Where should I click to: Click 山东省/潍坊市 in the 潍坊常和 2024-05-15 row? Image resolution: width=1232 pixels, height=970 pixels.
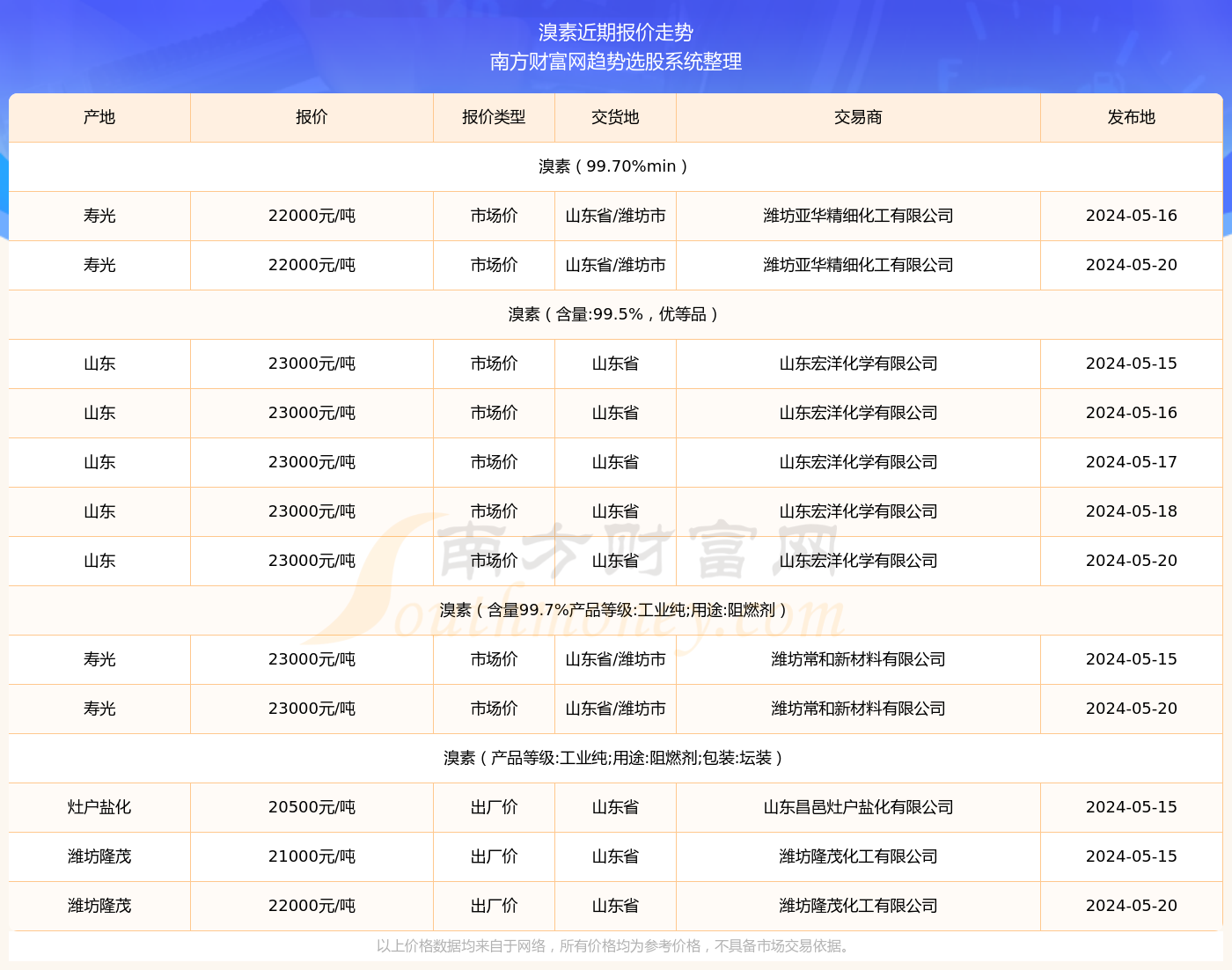pos(615,659)
